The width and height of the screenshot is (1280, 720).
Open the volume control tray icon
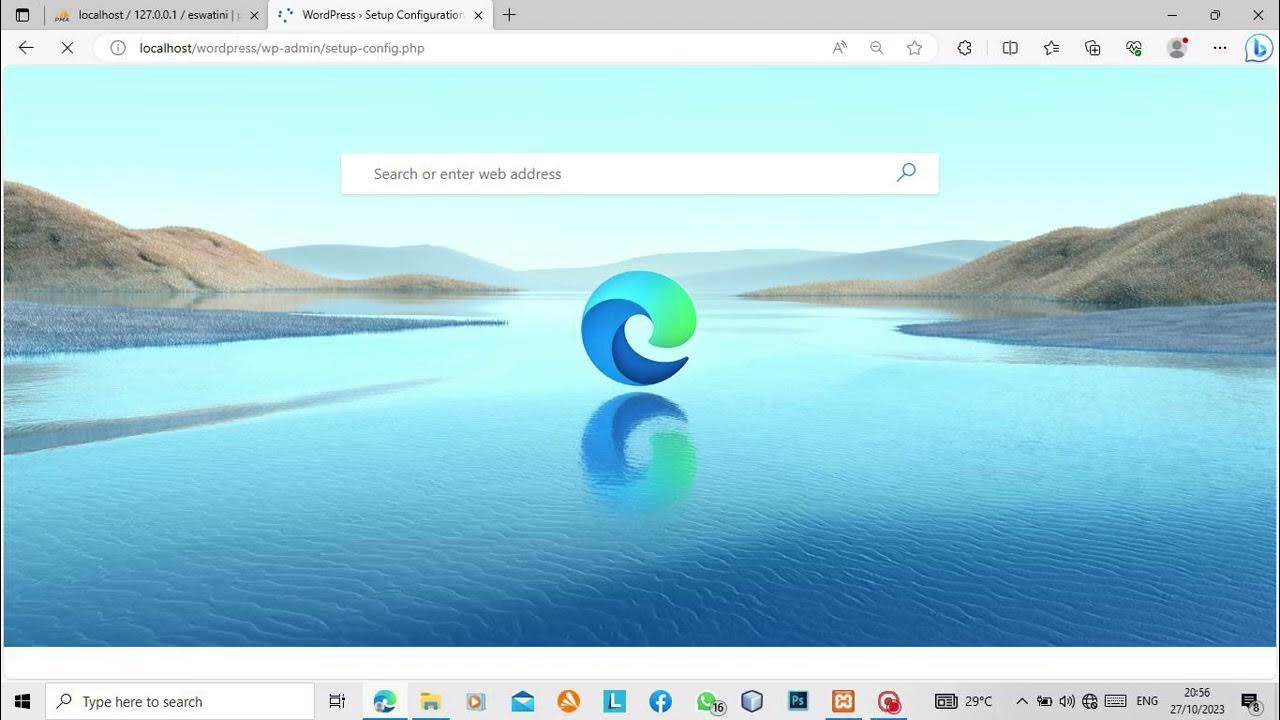point(1067,702)
